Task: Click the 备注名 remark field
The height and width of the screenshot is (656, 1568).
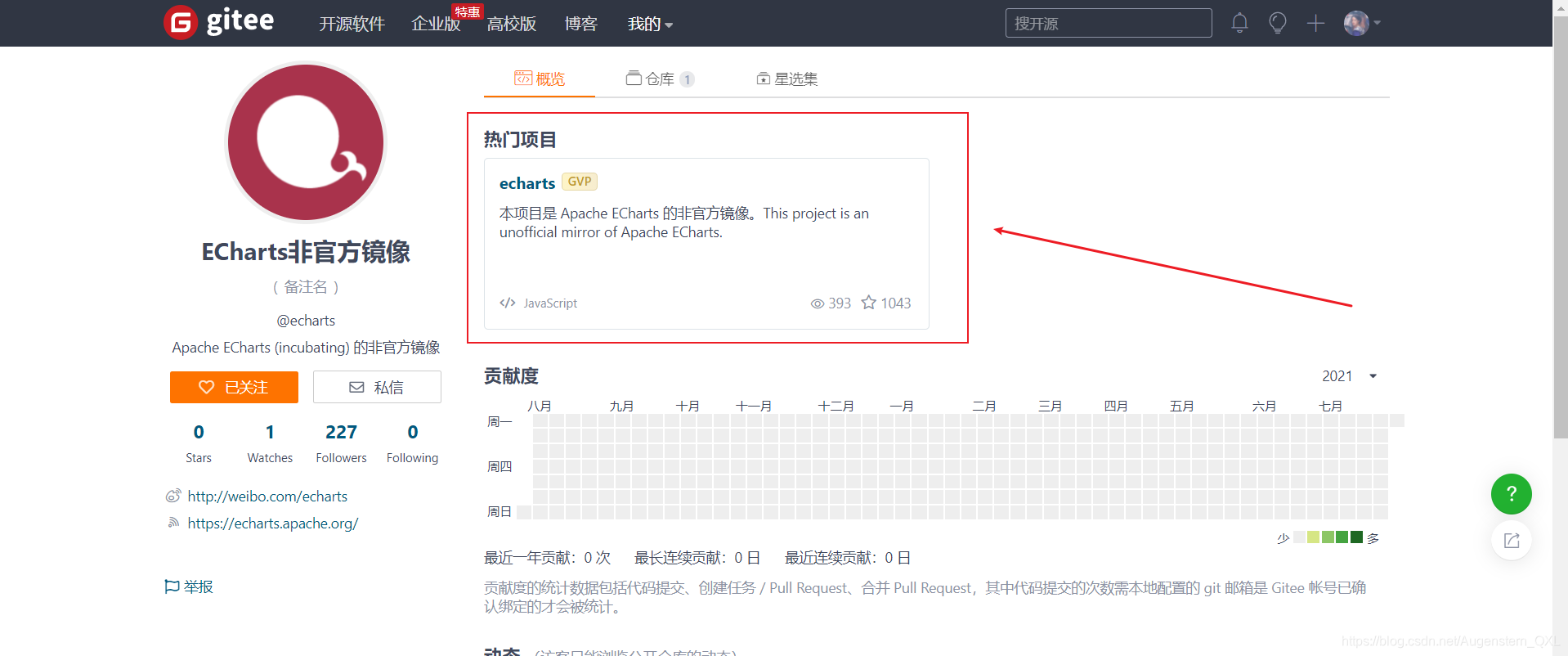Action: click(306, 287)
